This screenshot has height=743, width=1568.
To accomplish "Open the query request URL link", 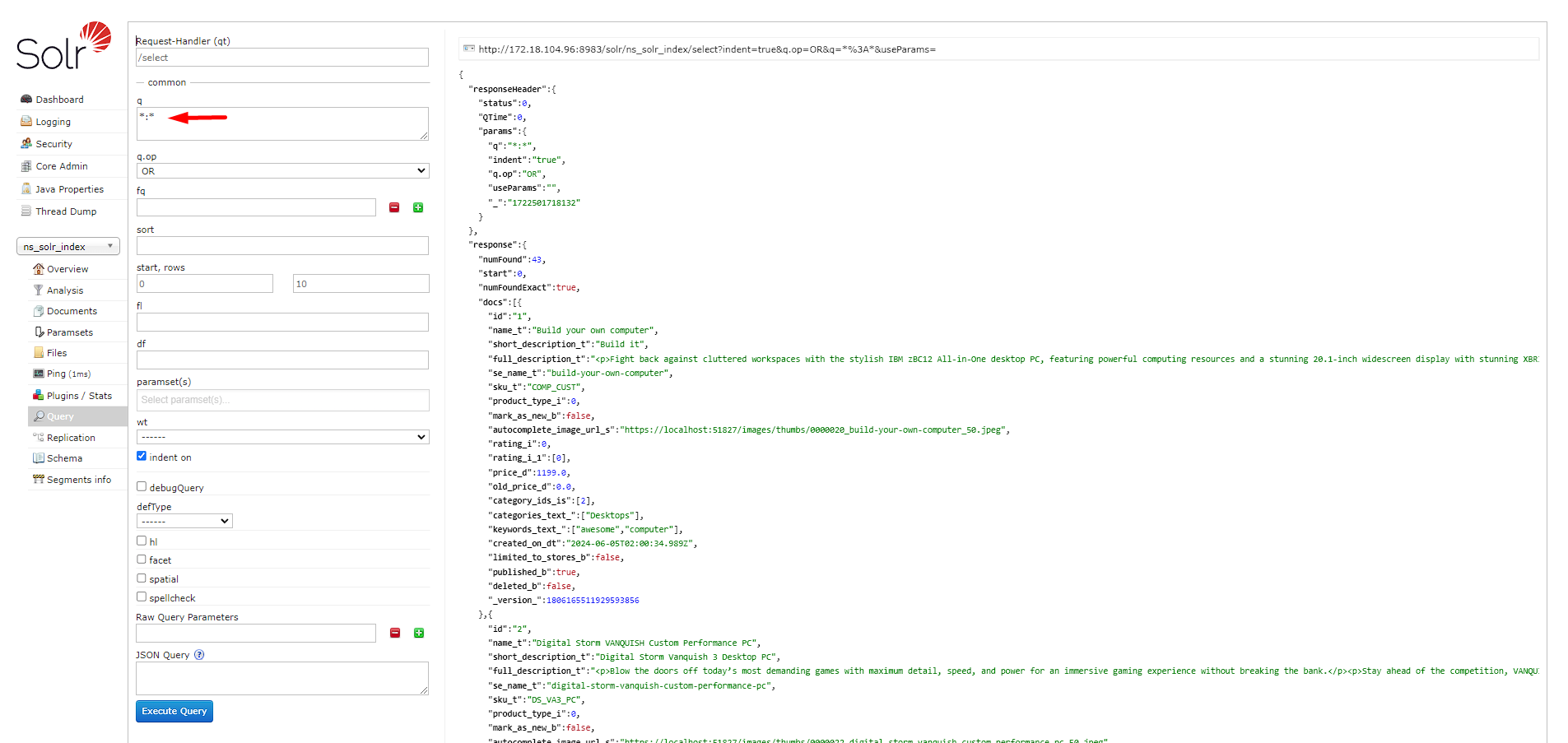I will pyautogui.click(x=707, y=49).
